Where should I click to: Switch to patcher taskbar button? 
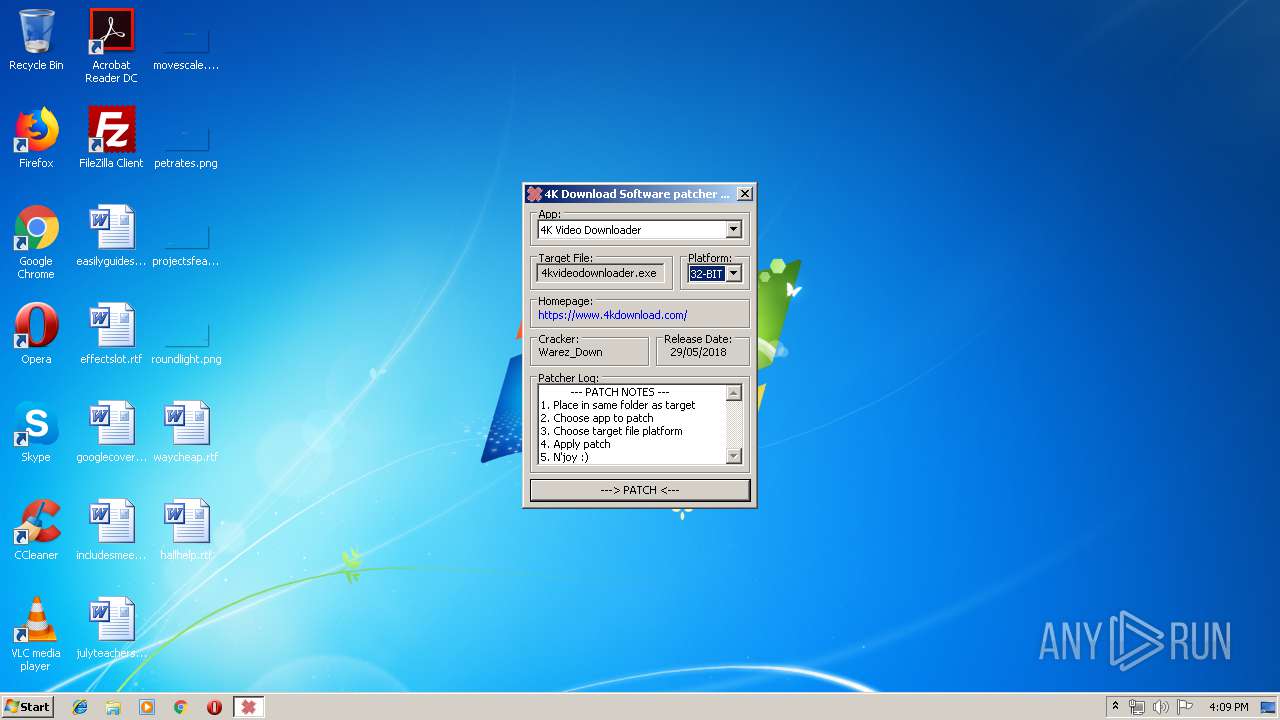(248, 707)
